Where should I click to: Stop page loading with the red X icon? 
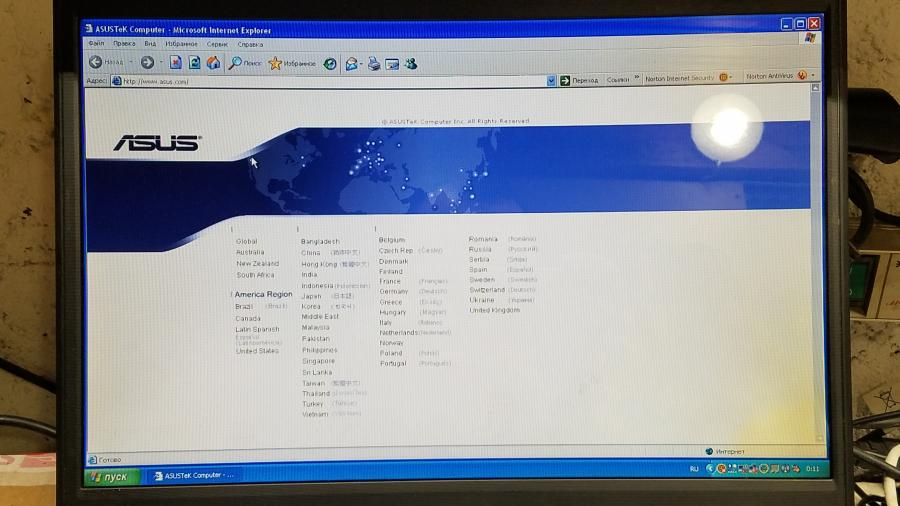click(x=176, y=63)
